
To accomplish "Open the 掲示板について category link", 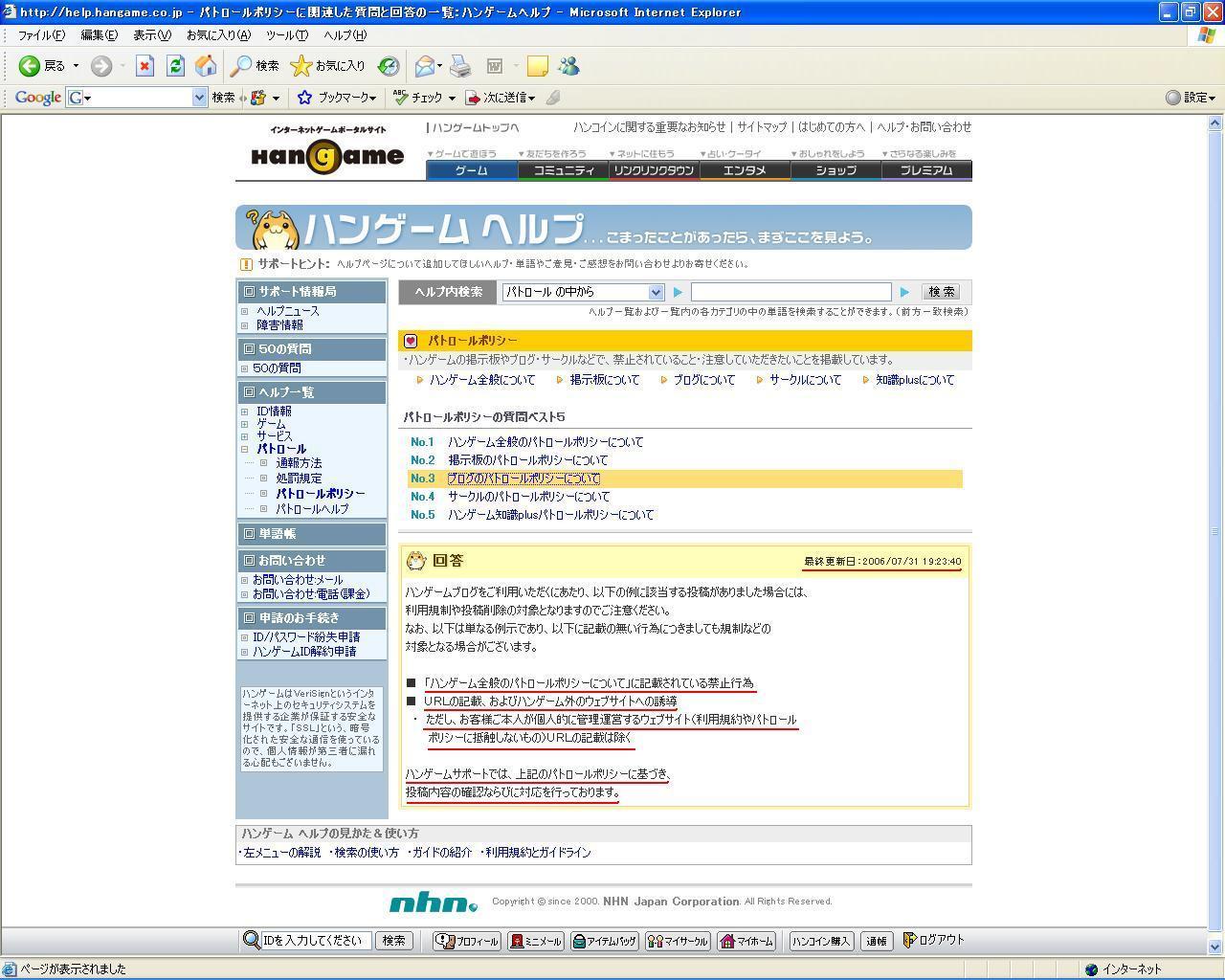I will coord(605,380).
